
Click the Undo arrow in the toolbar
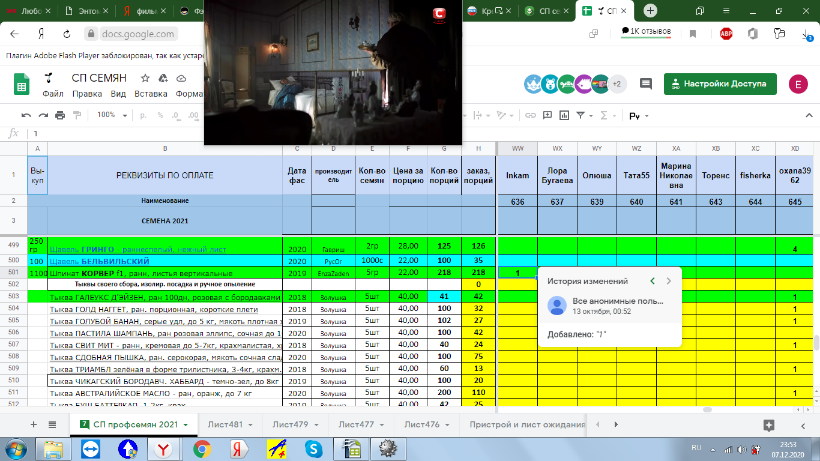click(x=26, y=115)
